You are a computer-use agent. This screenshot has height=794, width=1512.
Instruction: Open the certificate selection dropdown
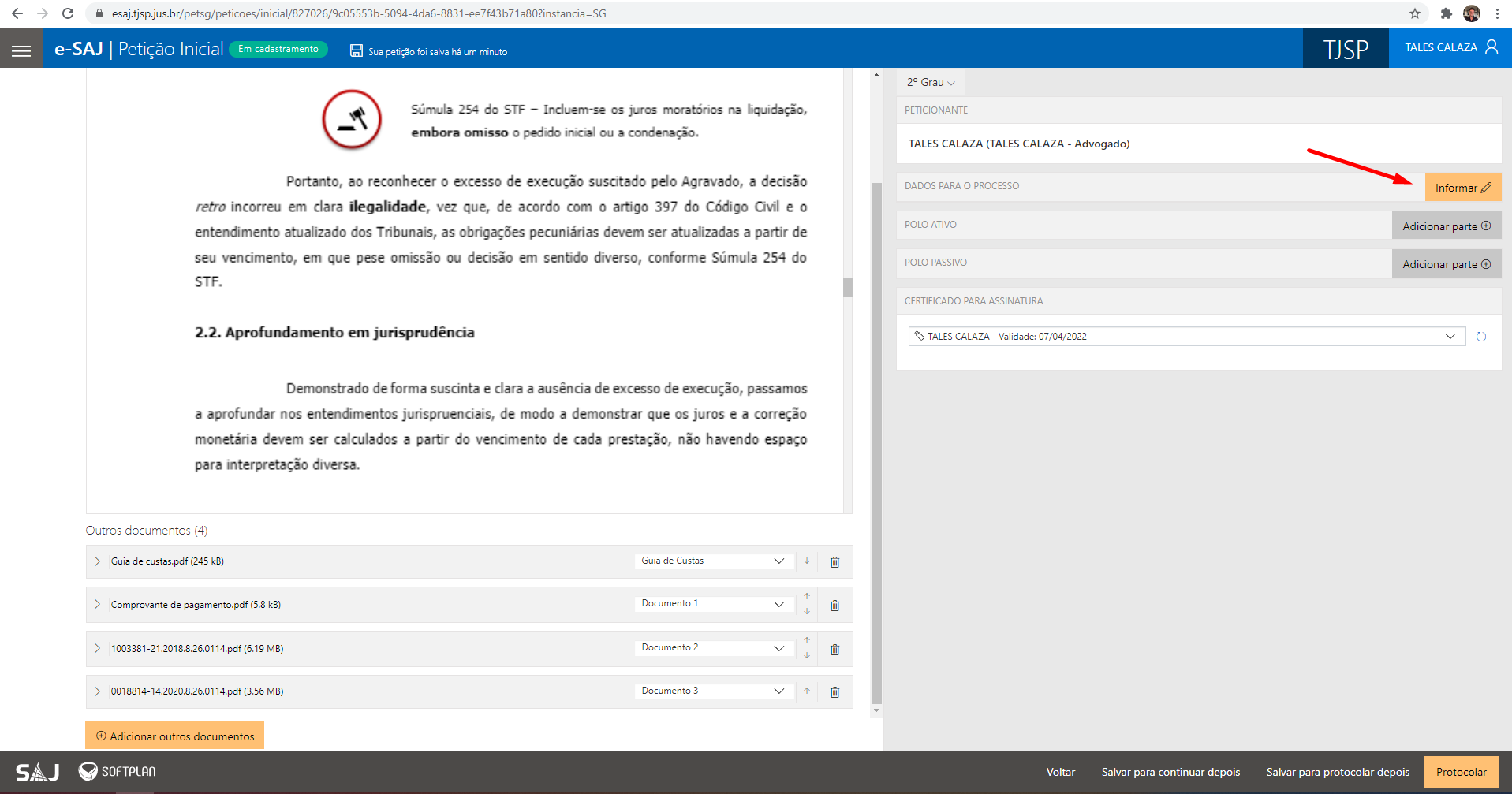1186,336
